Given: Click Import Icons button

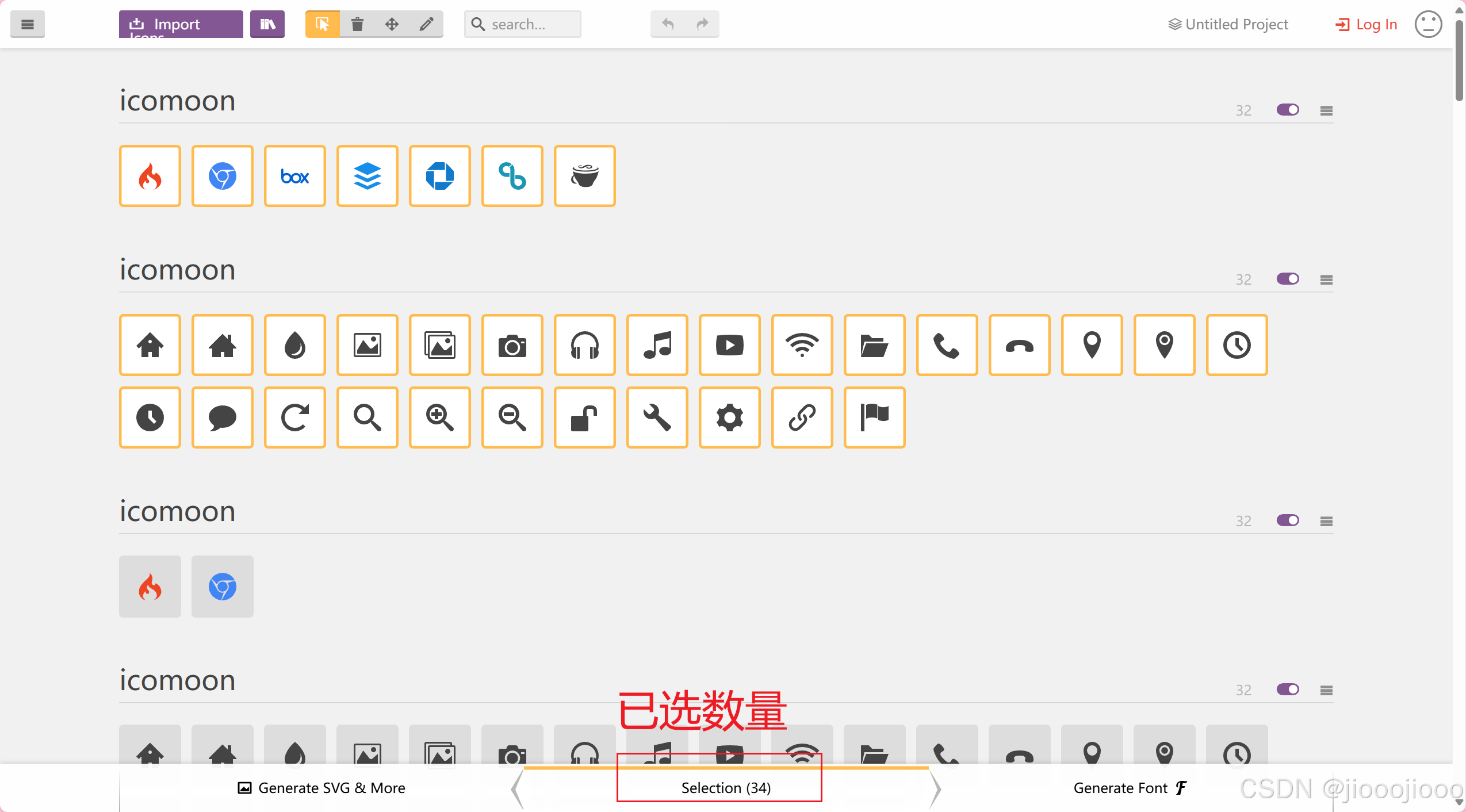Looking at the screenshot, I should coord(181,24).
